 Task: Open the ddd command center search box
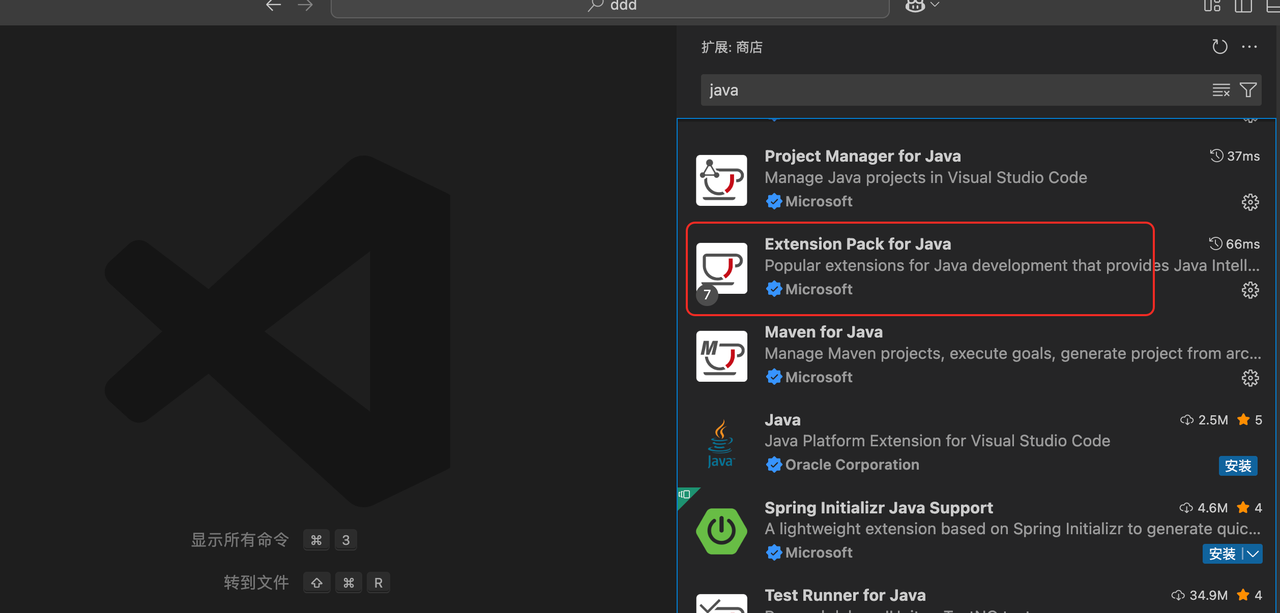click(x=610, y=7)
